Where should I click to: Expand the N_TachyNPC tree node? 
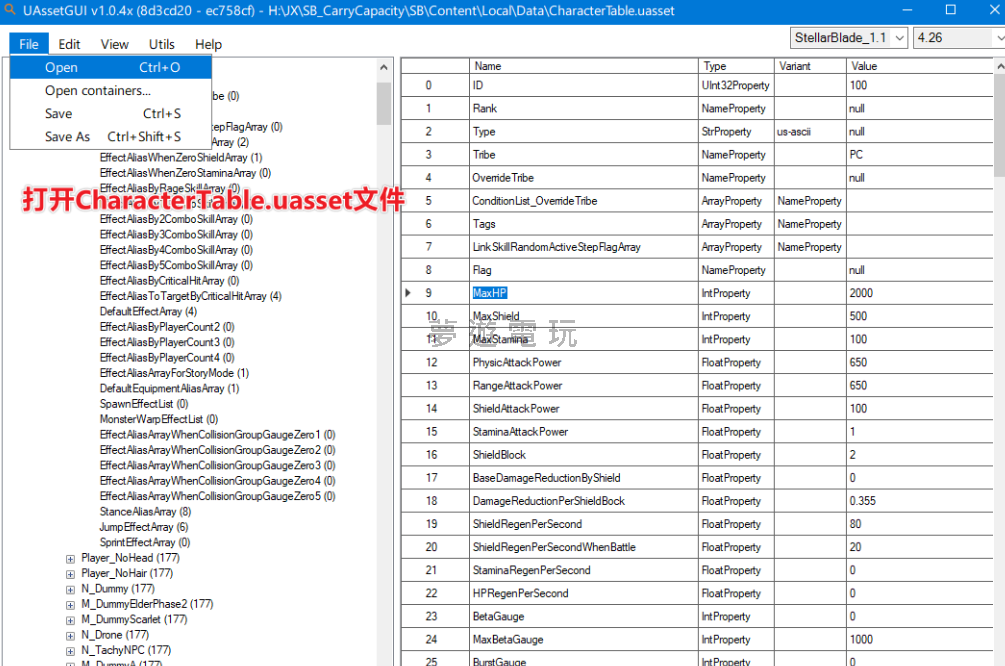[70, 651]
